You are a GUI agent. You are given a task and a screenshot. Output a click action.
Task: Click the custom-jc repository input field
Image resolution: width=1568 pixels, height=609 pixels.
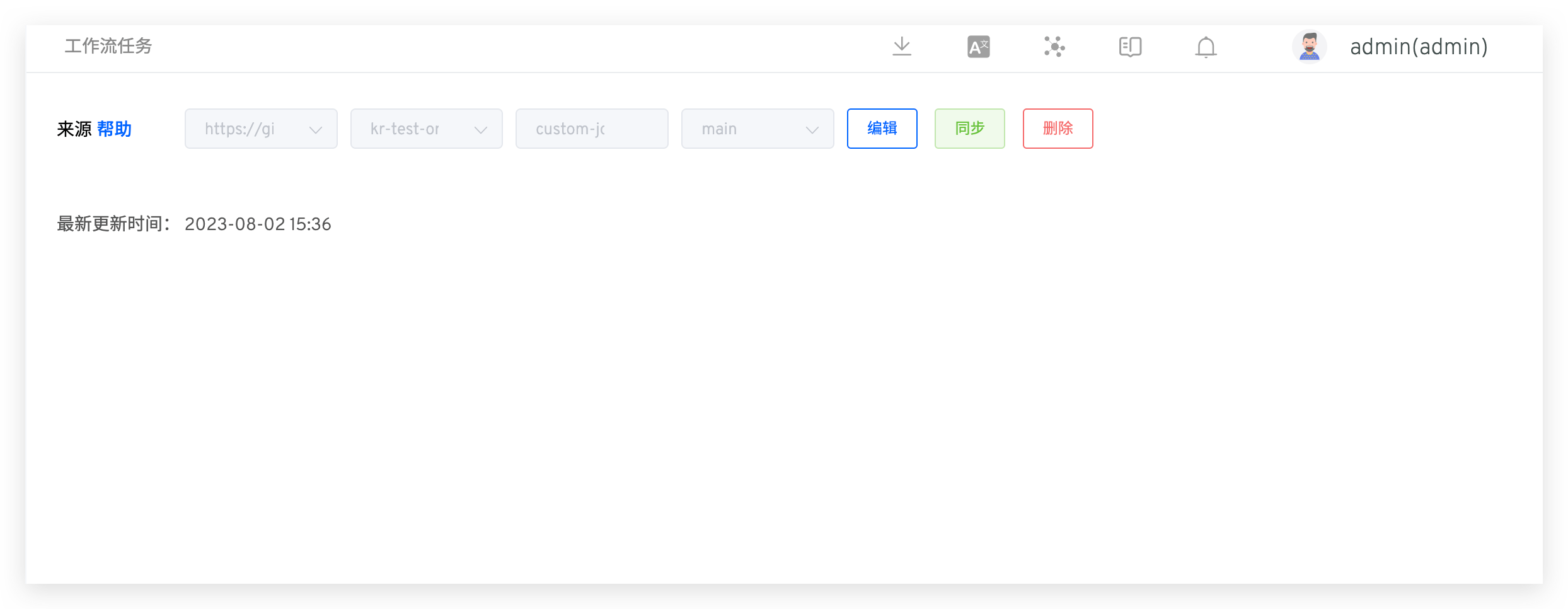tap(591, 129)
